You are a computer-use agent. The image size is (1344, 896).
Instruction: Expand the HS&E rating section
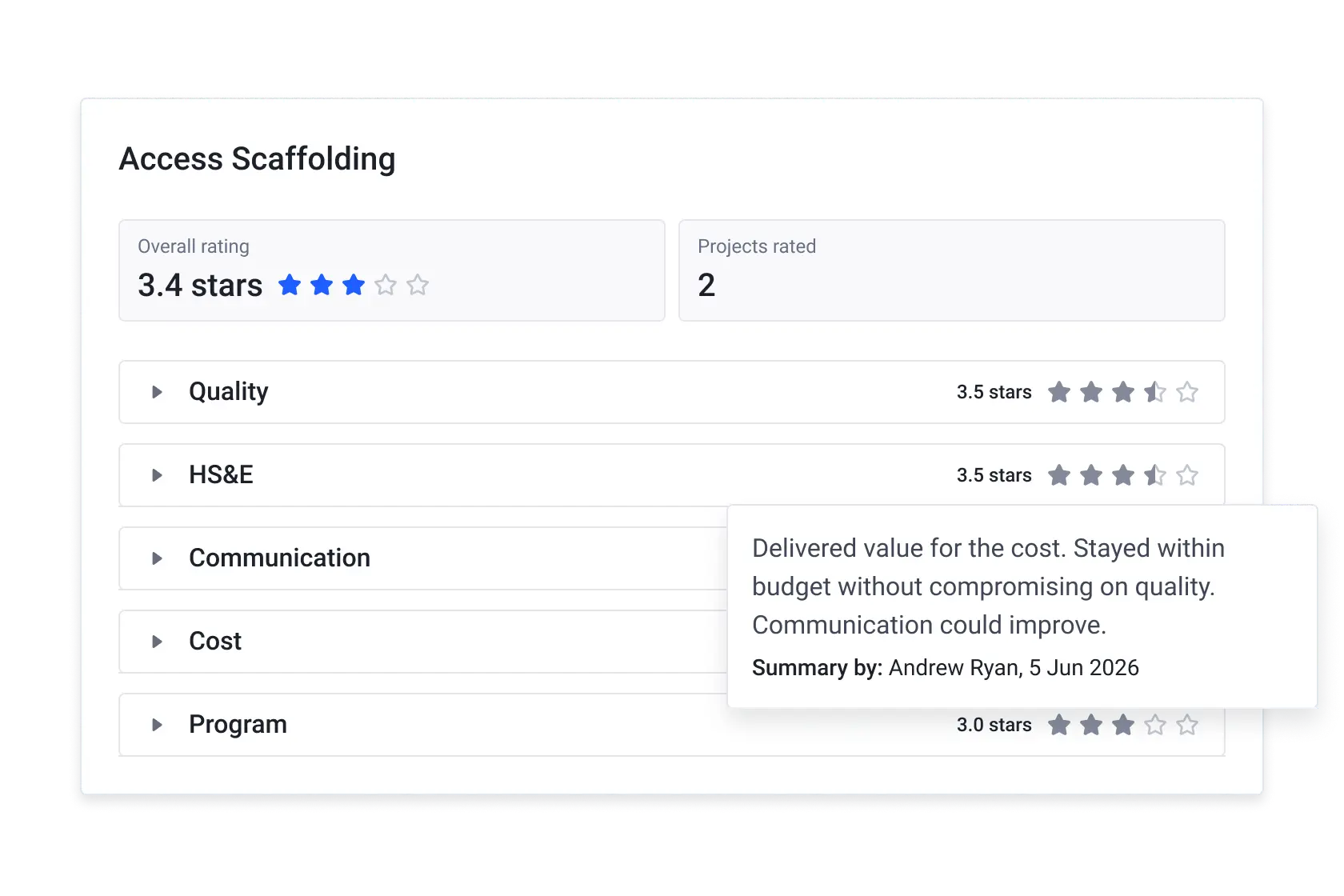(x=157, y=475)
